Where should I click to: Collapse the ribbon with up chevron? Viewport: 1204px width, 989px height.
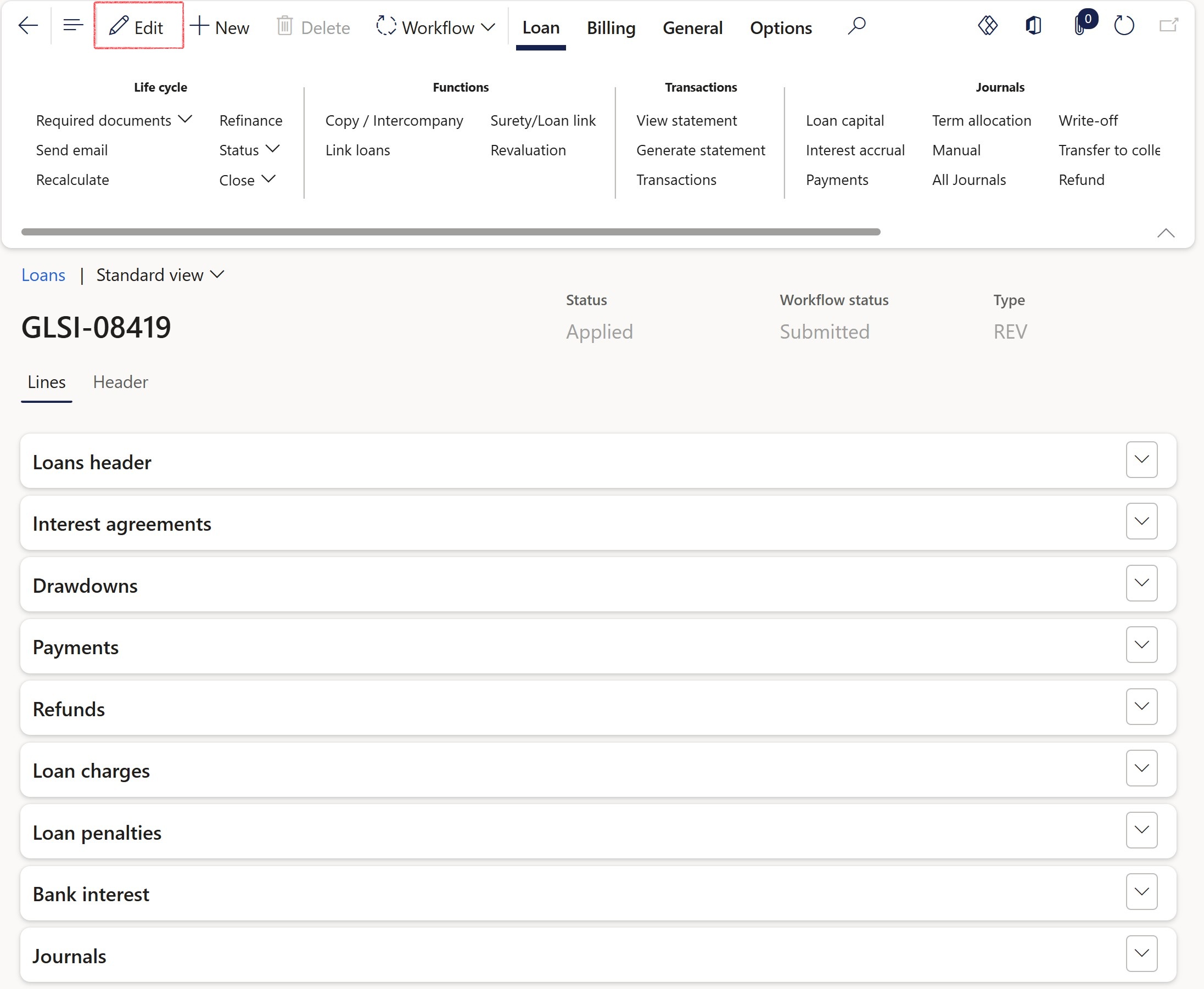pos(1165,233)
